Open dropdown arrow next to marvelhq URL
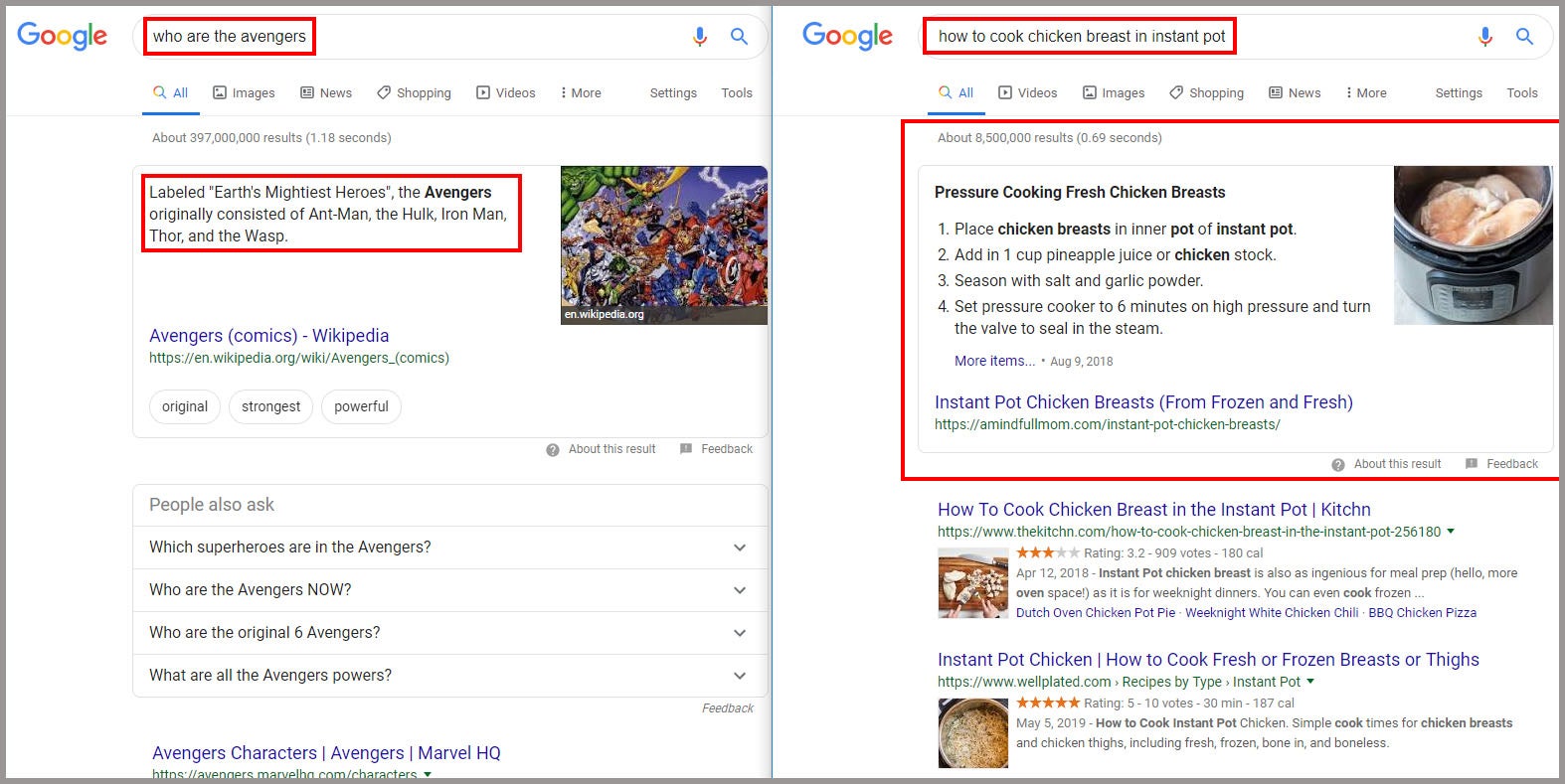 coord(428,775)
